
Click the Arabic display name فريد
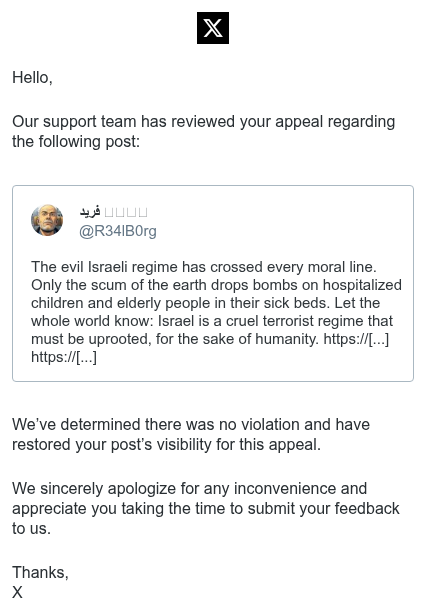90,212
